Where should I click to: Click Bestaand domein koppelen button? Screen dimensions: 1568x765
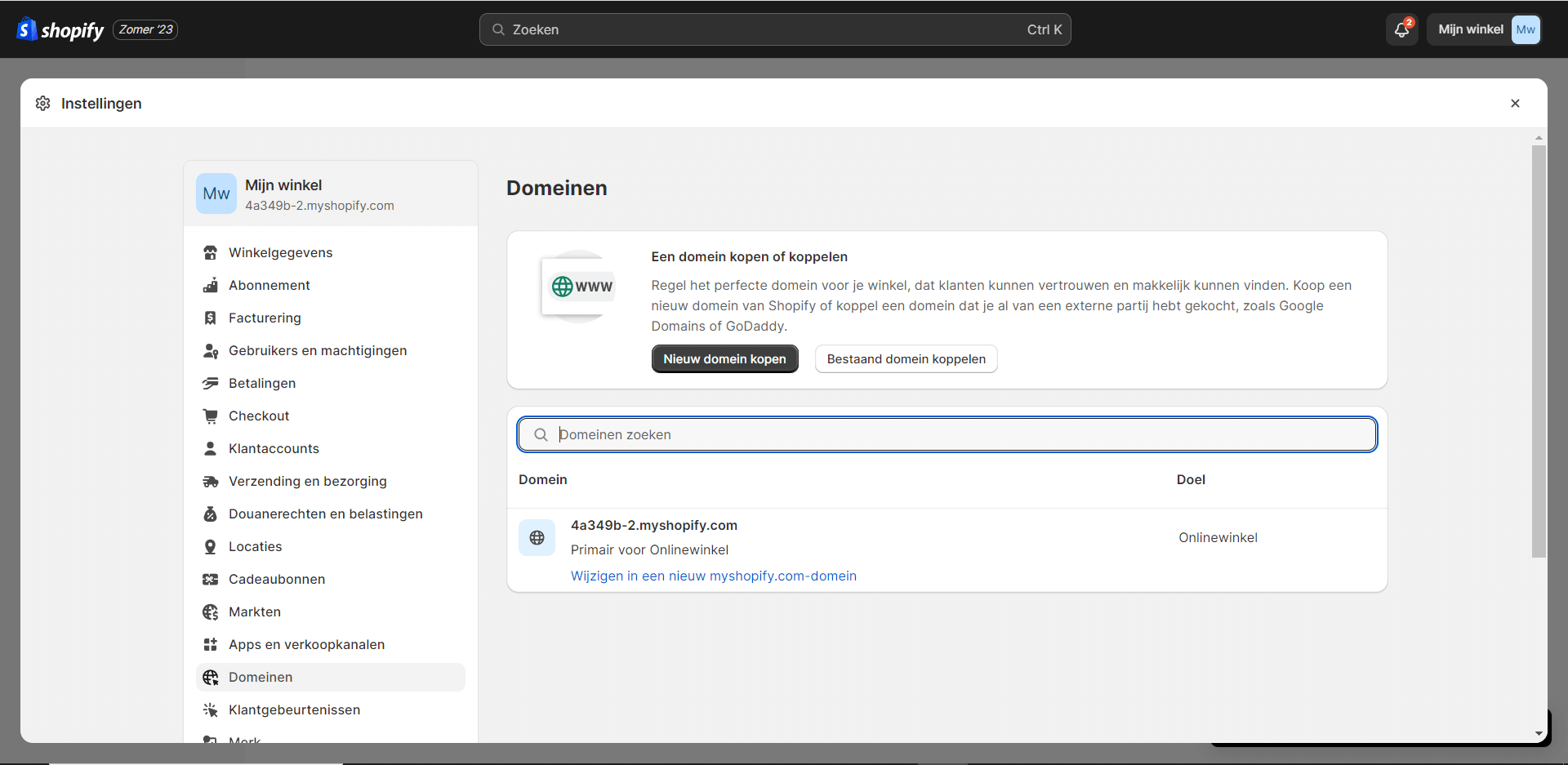coord(906,359)
